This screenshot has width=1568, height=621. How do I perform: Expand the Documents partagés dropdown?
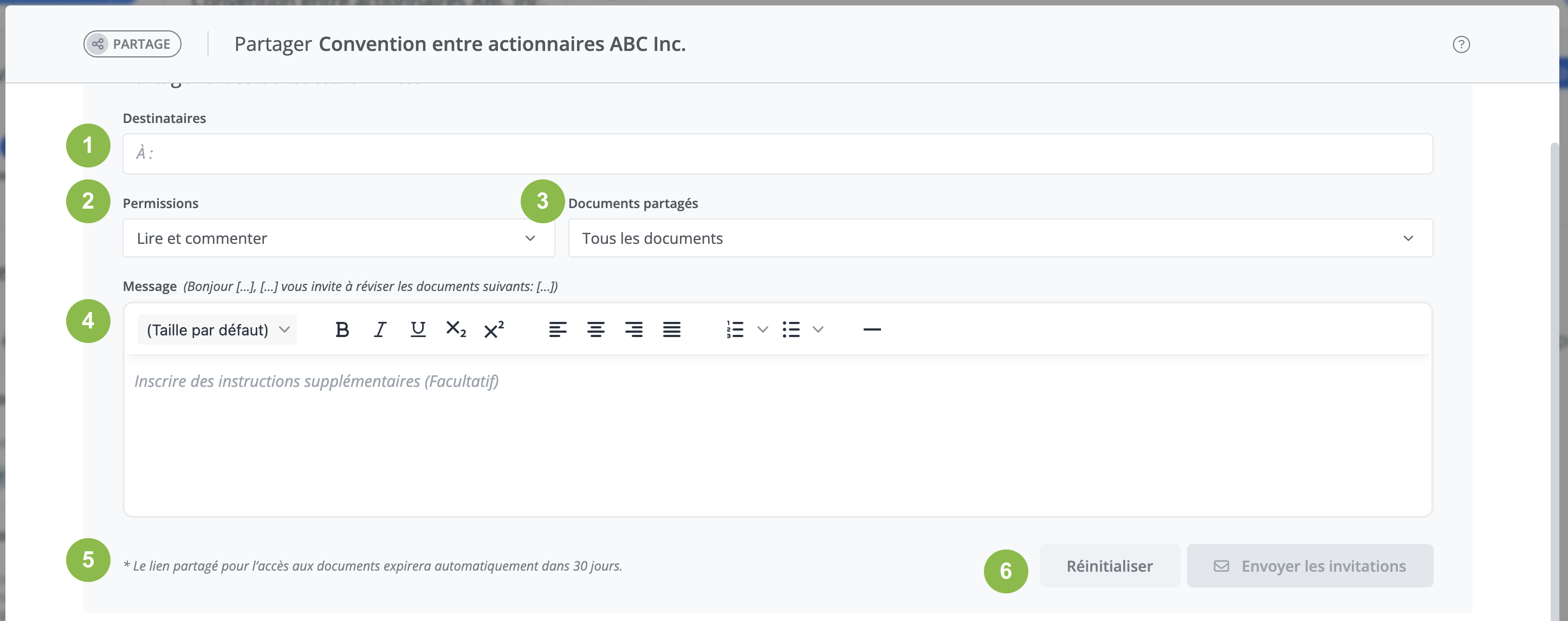(1000, 238)
